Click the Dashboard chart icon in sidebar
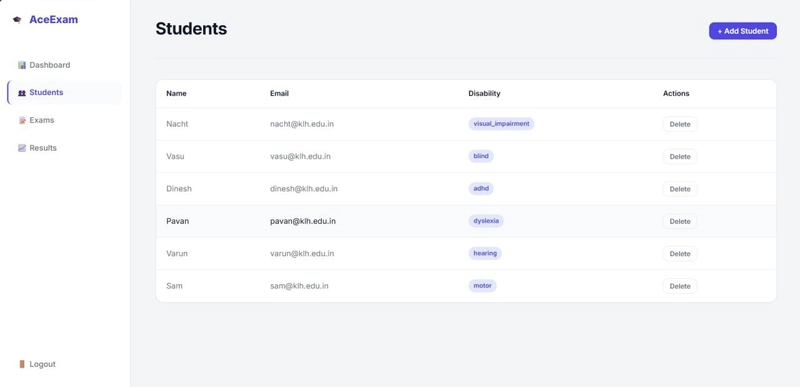 [x=22, y=65]
